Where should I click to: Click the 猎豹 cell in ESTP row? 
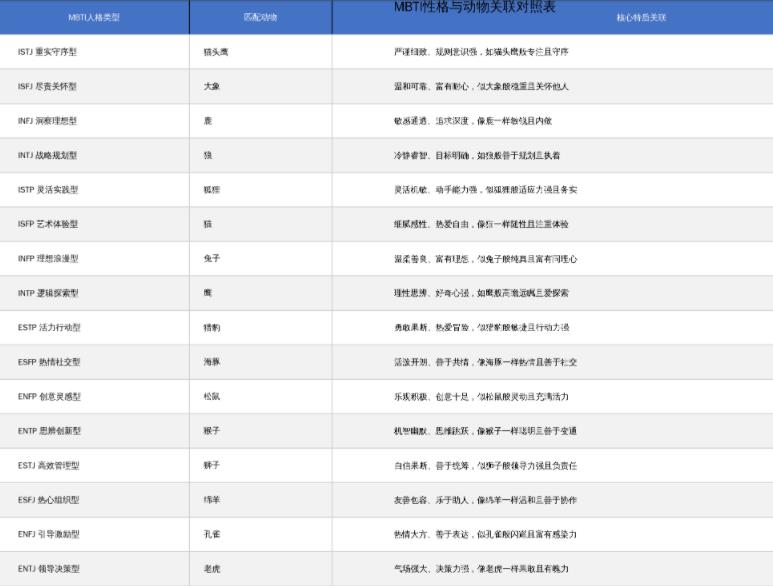212,328
